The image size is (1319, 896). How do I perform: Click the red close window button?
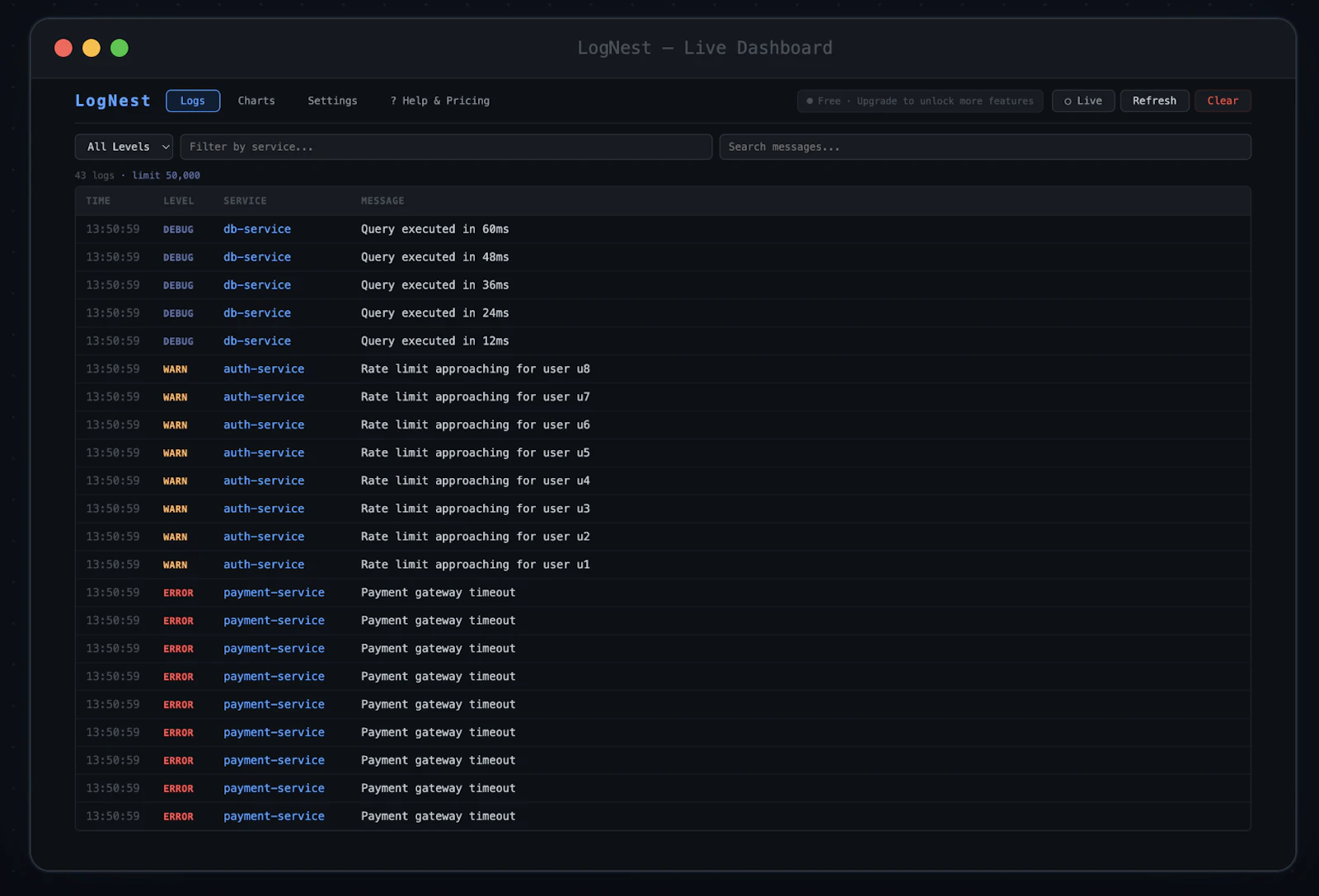pyautogui.click(x=63, y=48)
